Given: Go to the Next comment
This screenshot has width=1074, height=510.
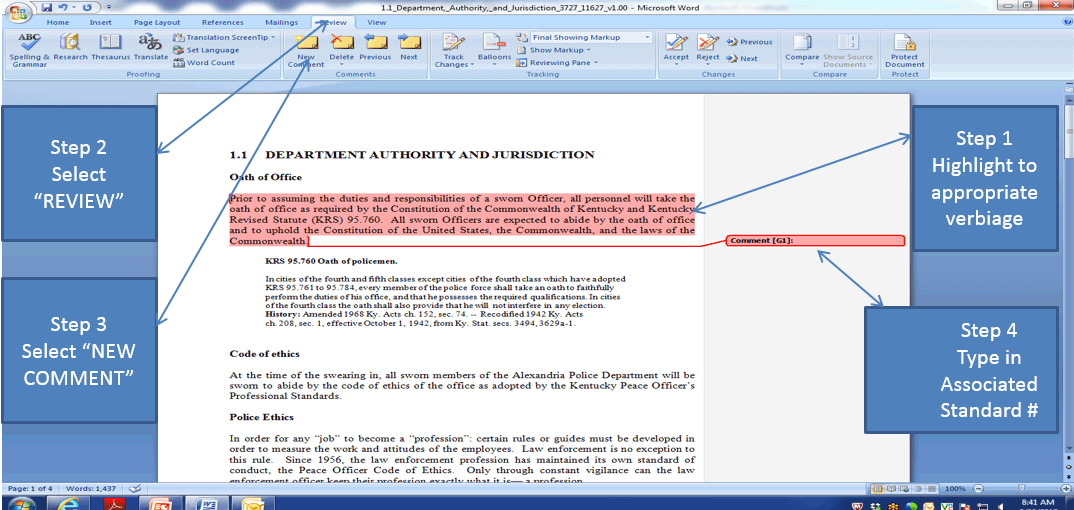Looking at the screenshot, I should 409,46.
